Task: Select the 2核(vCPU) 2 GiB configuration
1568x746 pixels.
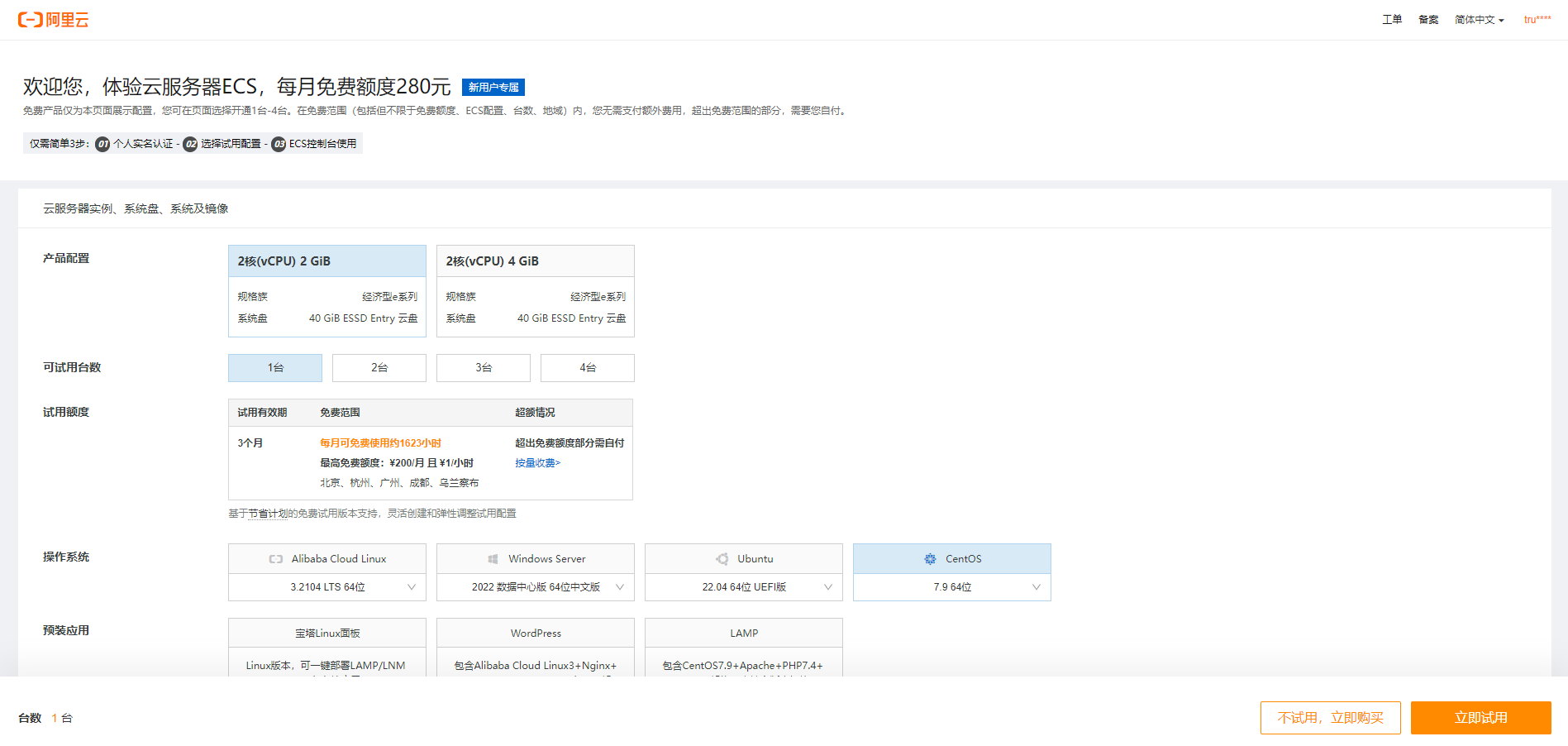Action: (327, 291)
